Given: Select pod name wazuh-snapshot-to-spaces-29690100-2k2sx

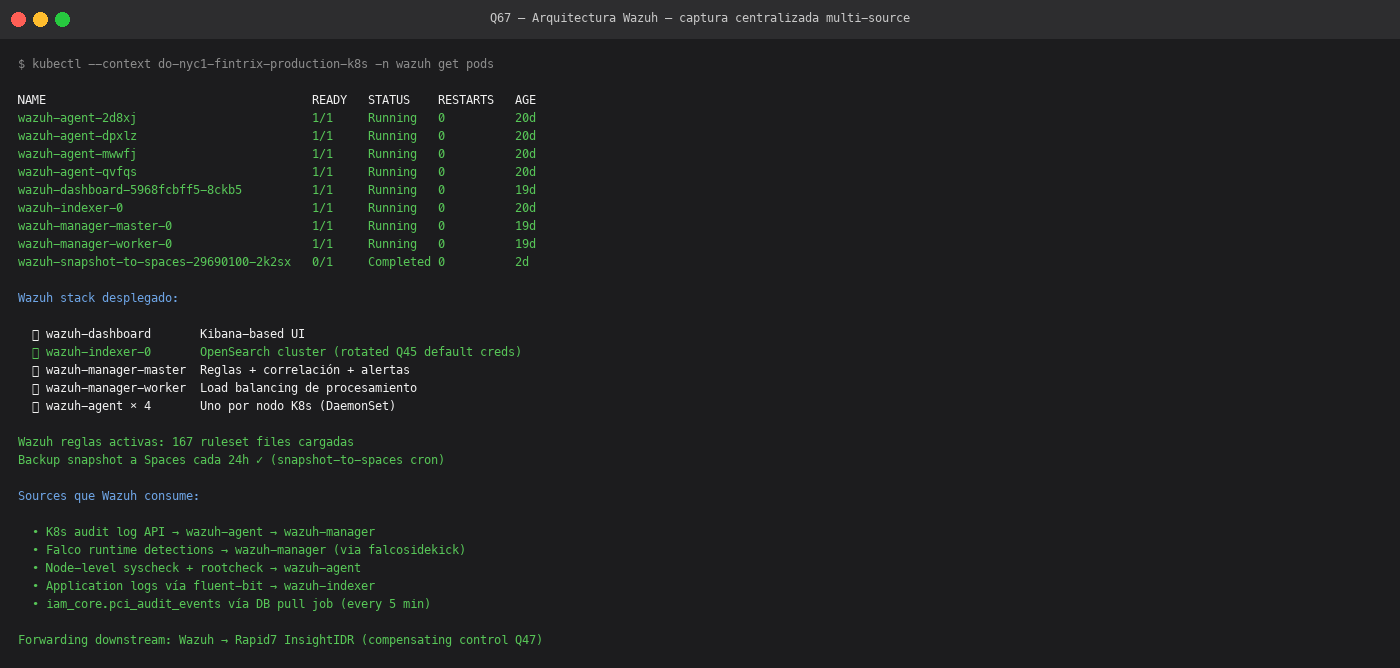Looking at the screenshot, I should coord(154,262).
